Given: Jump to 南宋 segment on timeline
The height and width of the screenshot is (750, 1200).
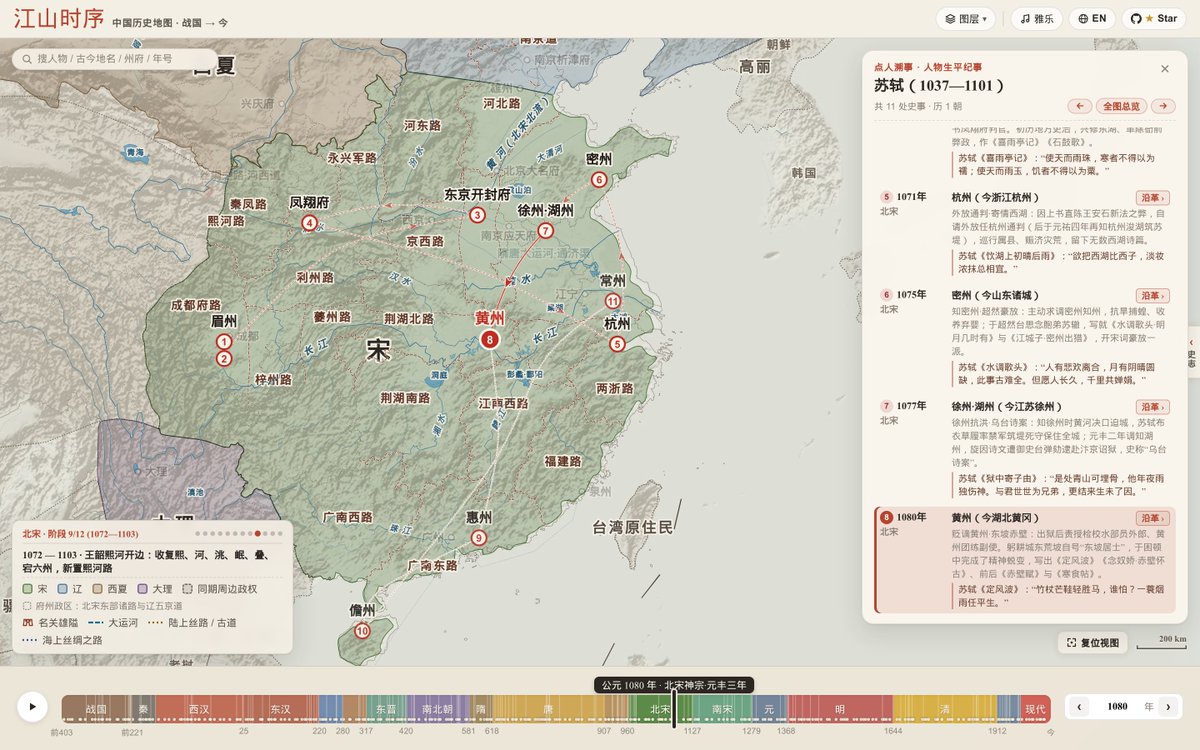Looking at the screenshot, I should click(x=721, y=709).
